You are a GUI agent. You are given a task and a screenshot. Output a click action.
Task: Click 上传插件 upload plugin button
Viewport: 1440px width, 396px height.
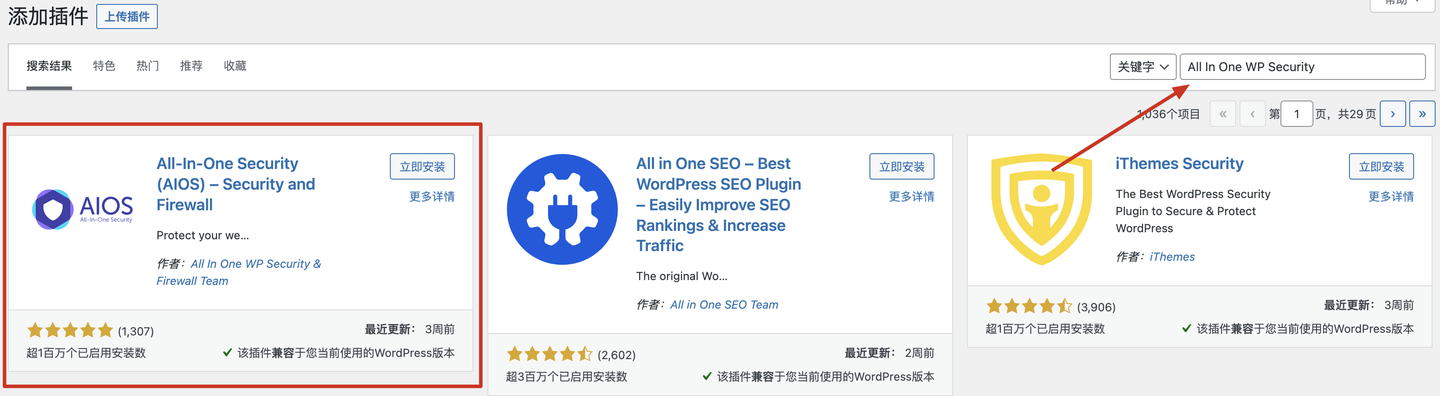coord(127,17)
